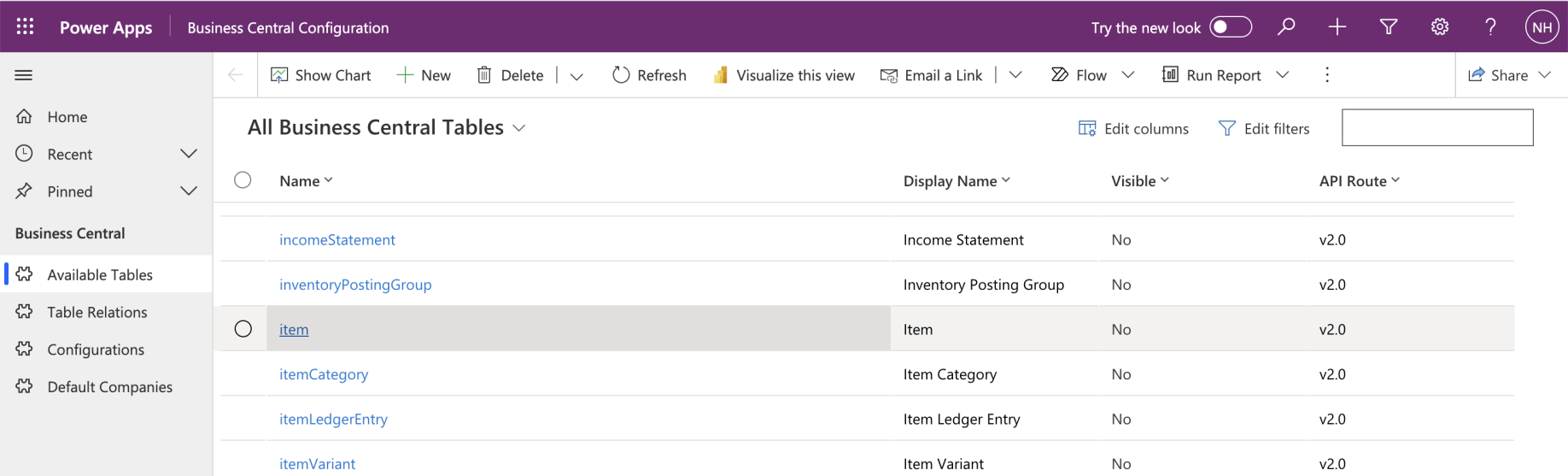Go to Configurations in sidebar

(96, 350)
